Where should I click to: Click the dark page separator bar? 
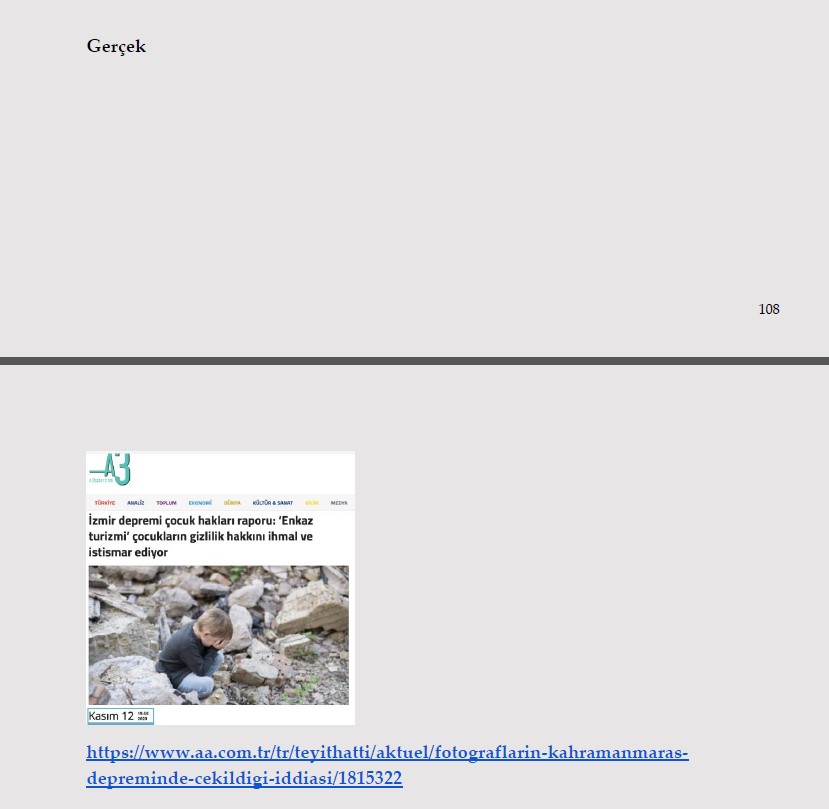click(414, 361)
